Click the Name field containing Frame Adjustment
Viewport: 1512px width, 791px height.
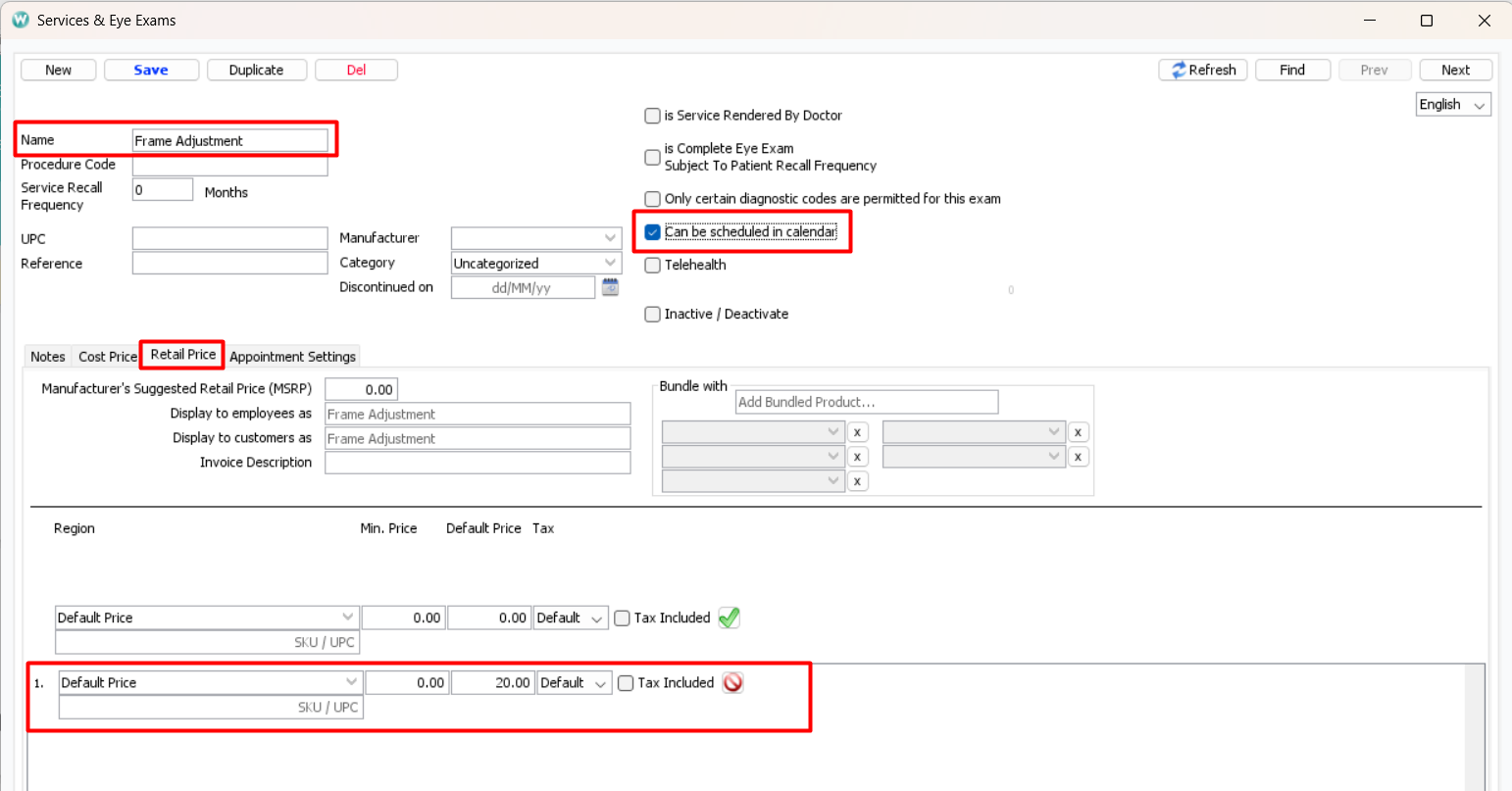(x=230, y=140)
